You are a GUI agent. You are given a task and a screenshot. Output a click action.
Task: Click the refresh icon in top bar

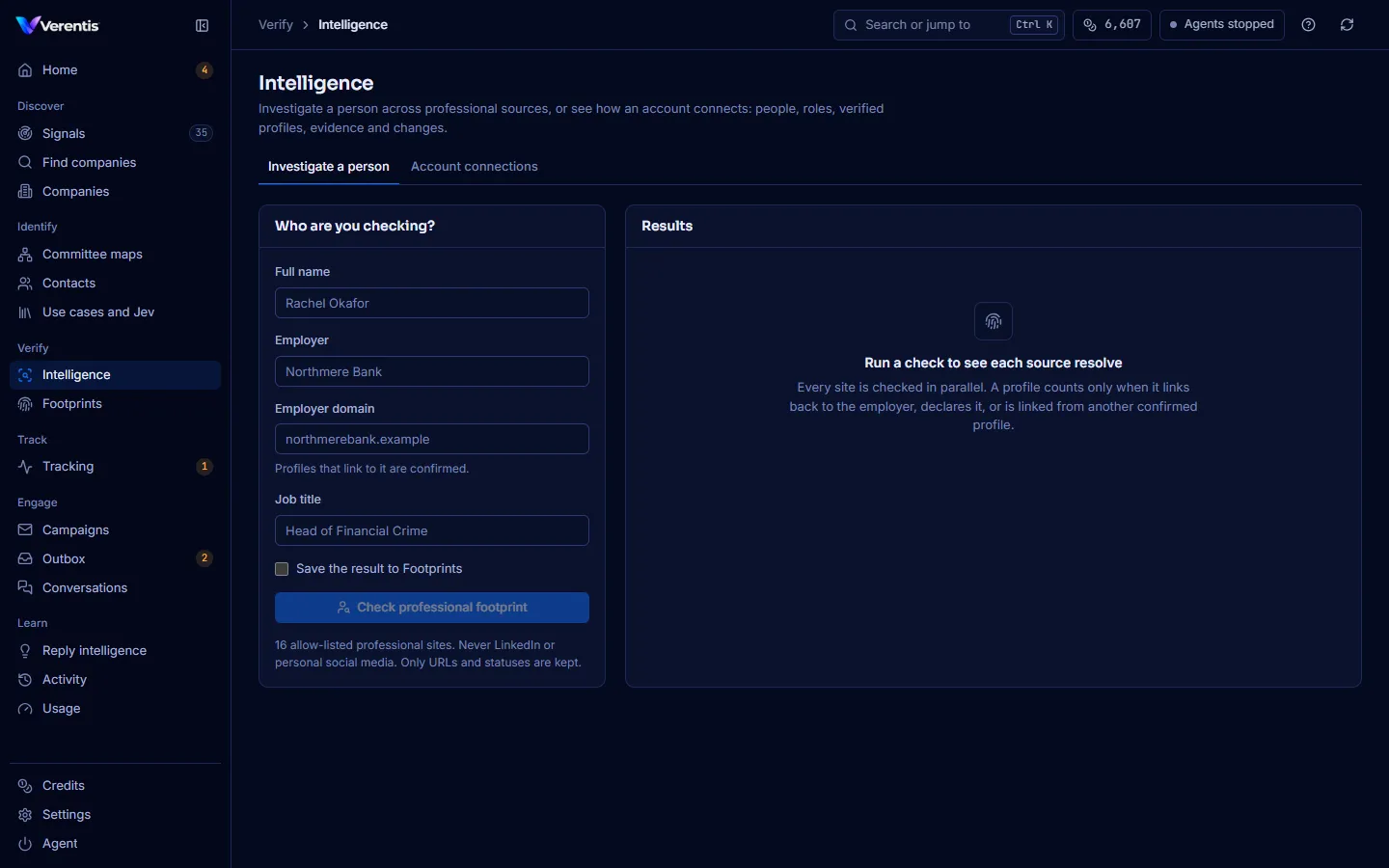pyautogui.click(x=1347, y=25)
